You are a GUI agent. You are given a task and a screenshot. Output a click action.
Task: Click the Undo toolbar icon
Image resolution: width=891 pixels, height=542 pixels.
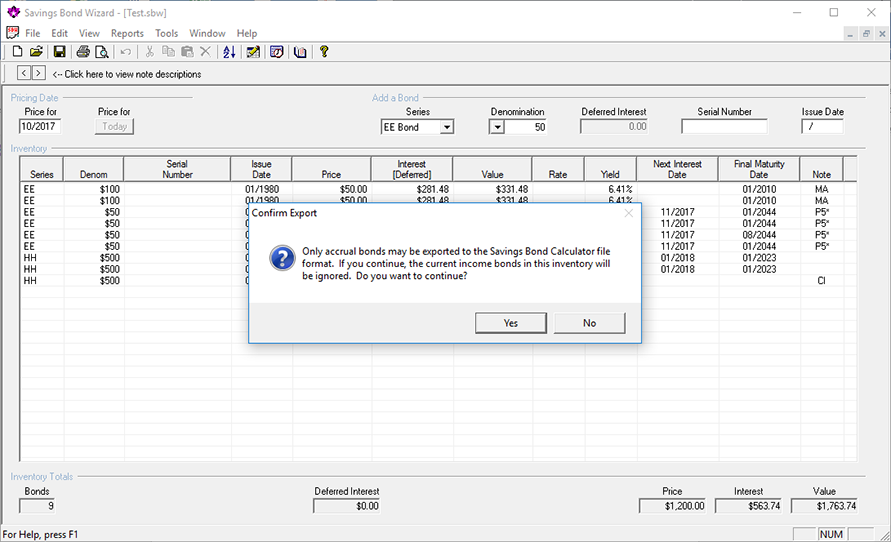(x=126, y=52)
